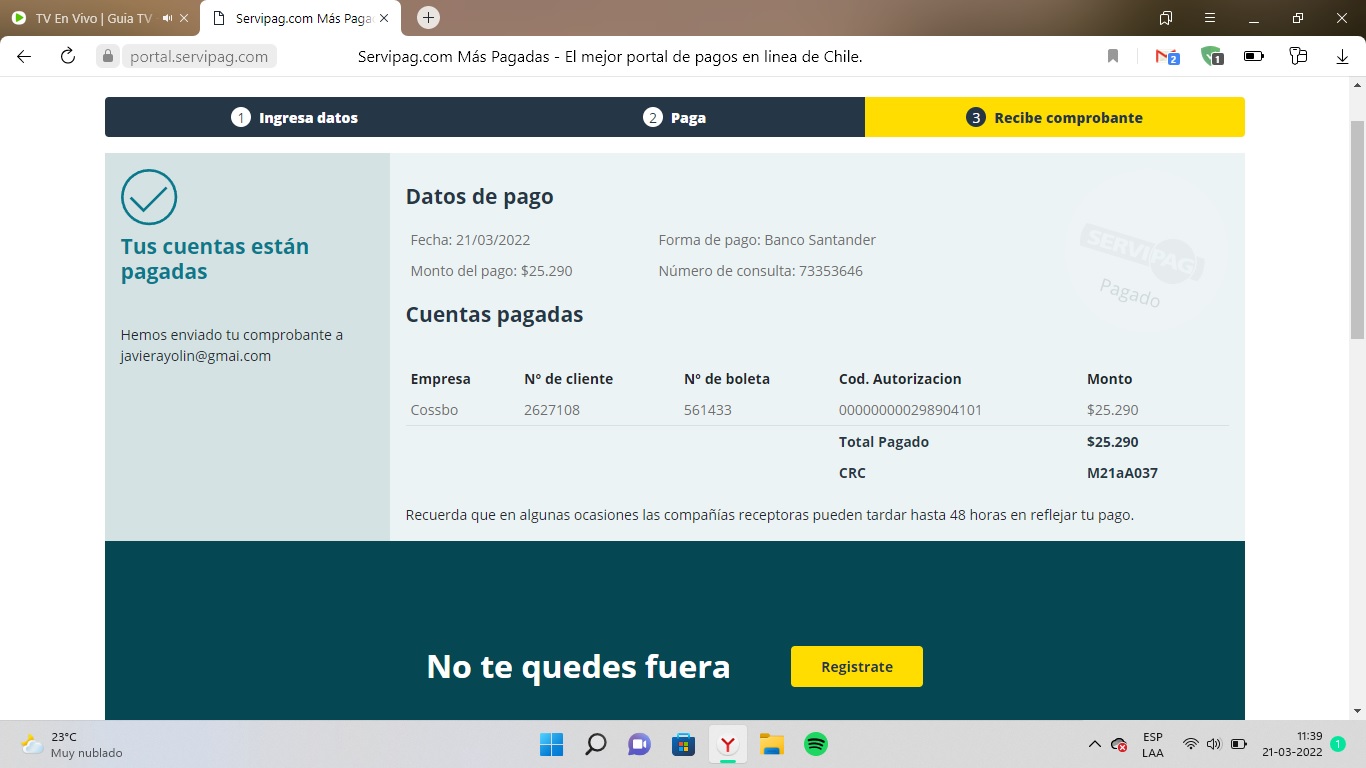Click the Total Pagado label
The image size is (1366, 768).
pos(884,442)
